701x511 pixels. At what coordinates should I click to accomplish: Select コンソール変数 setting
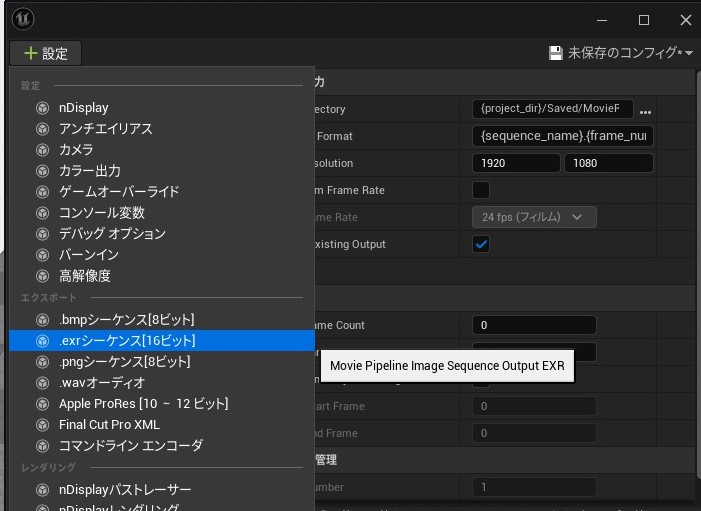click(x=162, y=213)
